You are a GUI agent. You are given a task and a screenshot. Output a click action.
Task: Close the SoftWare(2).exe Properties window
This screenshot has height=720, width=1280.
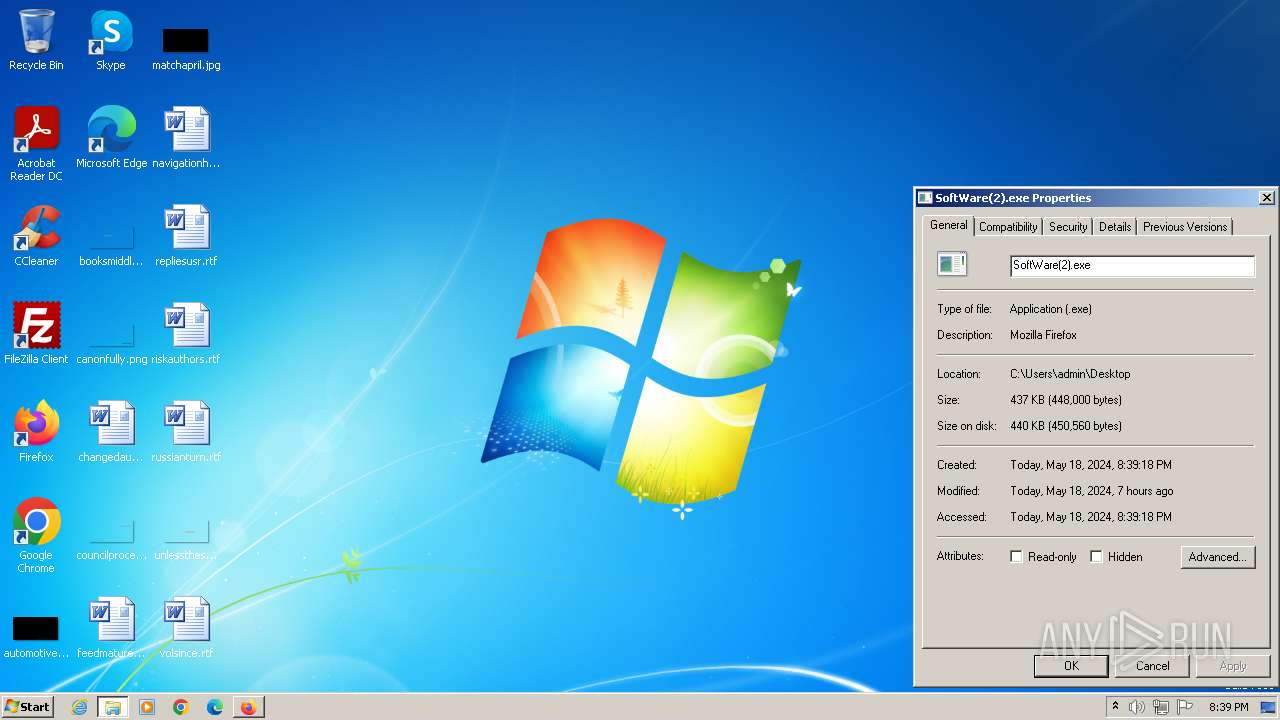pos(1266,198)
